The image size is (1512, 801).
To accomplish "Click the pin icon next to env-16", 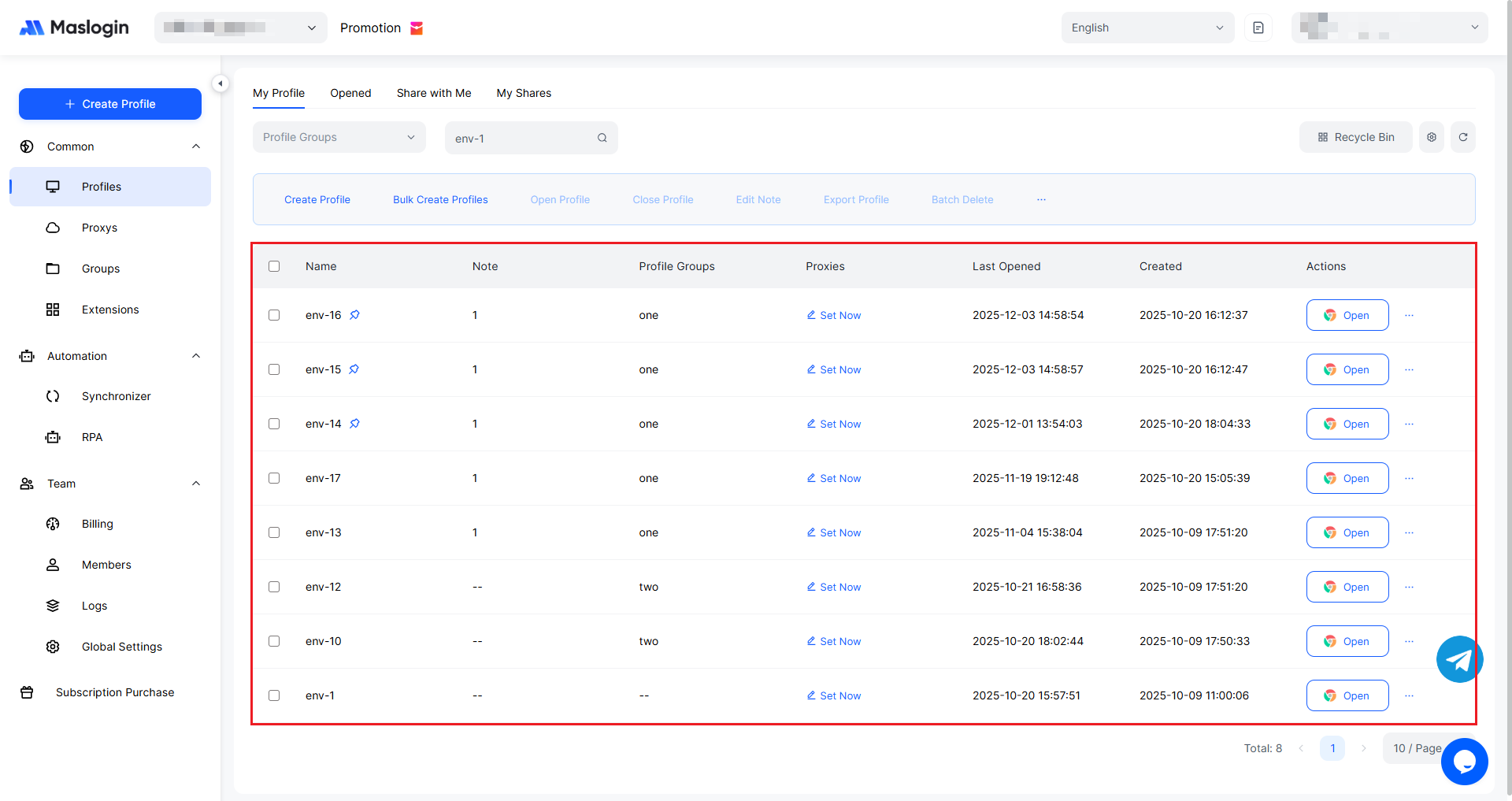I will (x=354, y=315).
